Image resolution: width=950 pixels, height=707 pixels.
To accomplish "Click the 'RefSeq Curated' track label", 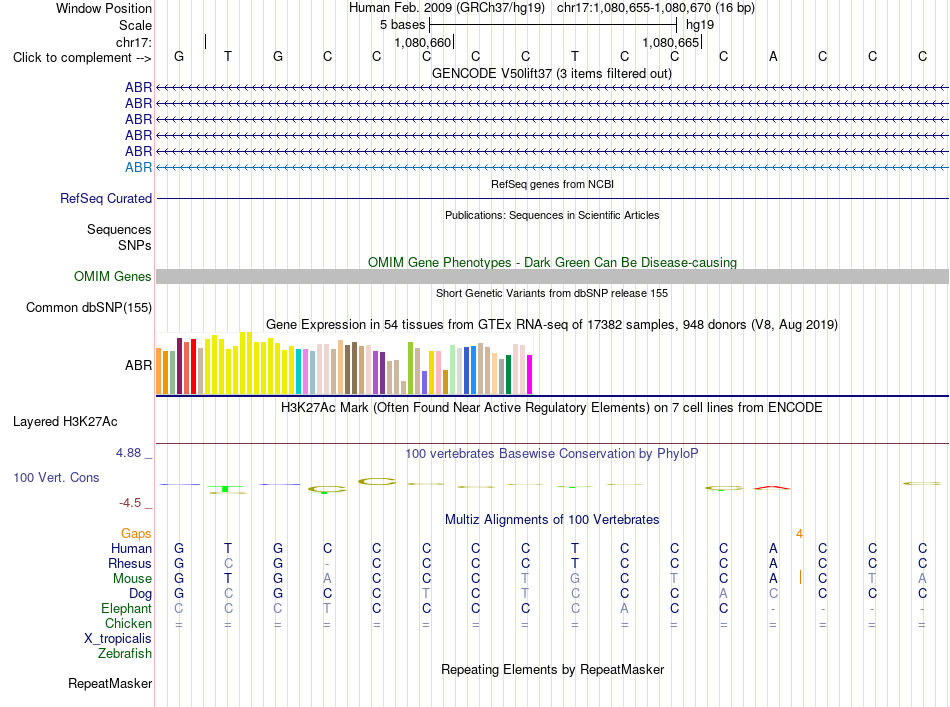I will [106, 199].
